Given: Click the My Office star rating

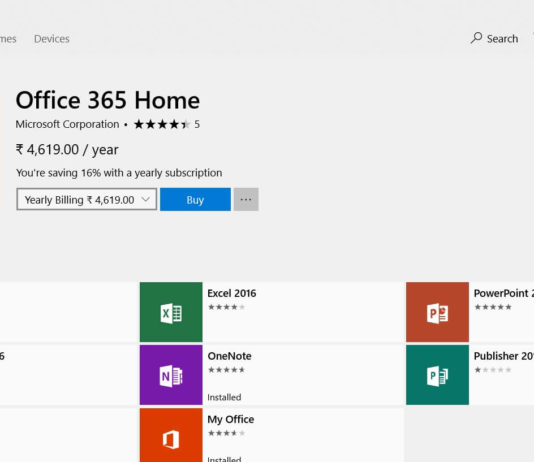Looking at the screenshot, I should 226,433.
